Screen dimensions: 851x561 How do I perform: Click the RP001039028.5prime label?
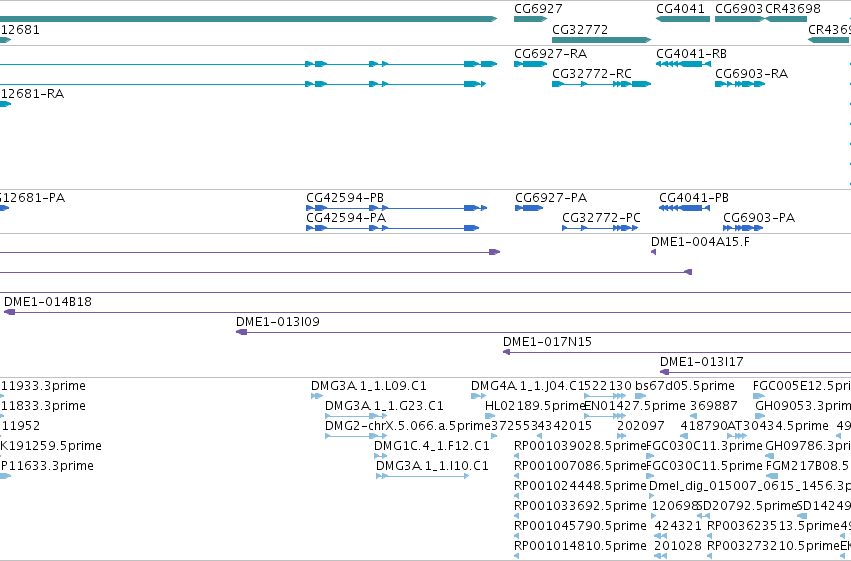coord(580,446)
